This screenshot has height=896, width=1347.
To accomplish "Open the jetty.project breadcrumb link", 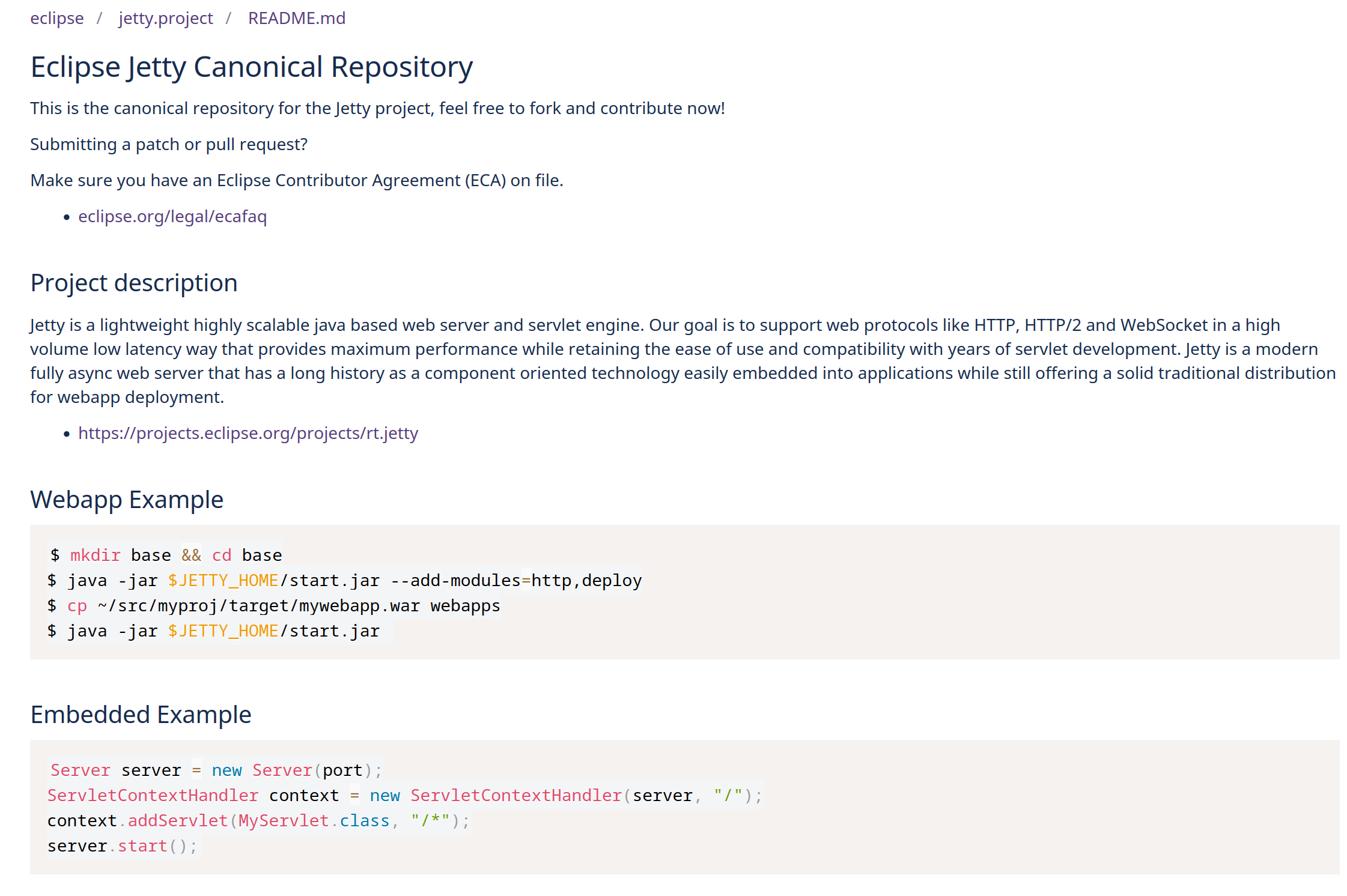I will tap(165, 19).
